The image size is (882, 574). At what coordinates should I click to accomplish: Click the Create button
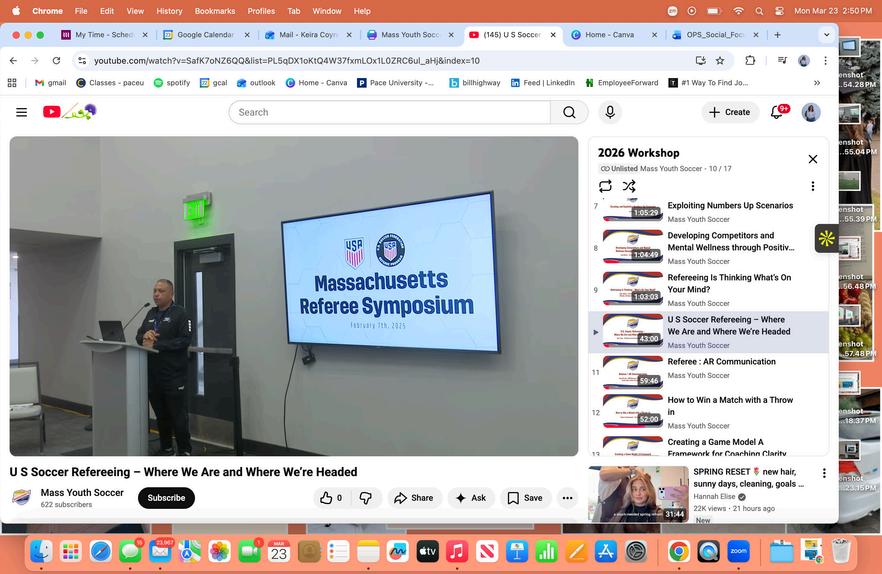click(x=730, y=112)
